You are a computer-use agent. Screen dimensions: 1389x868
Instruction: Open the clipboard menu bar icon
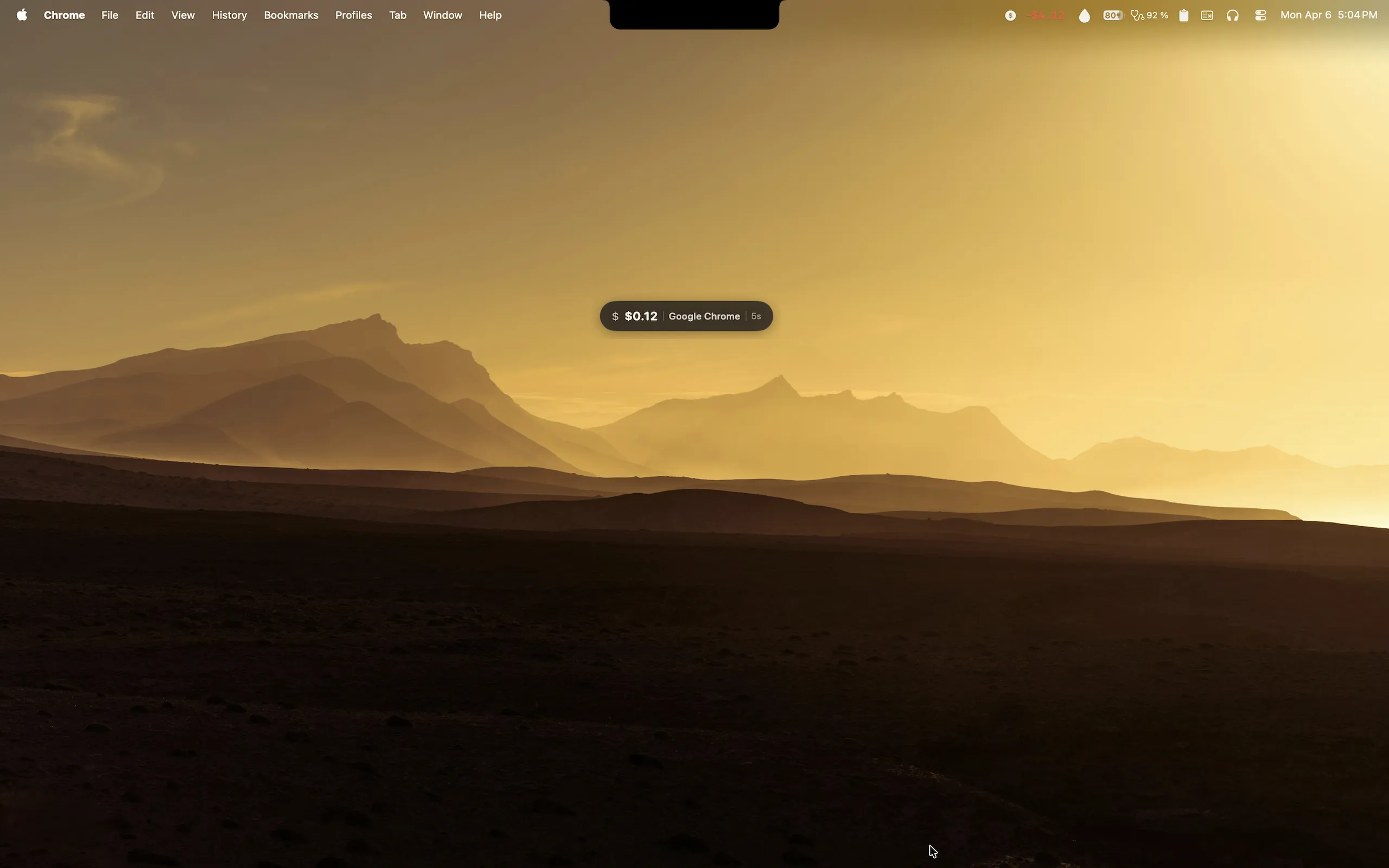tap(1183, 16)
